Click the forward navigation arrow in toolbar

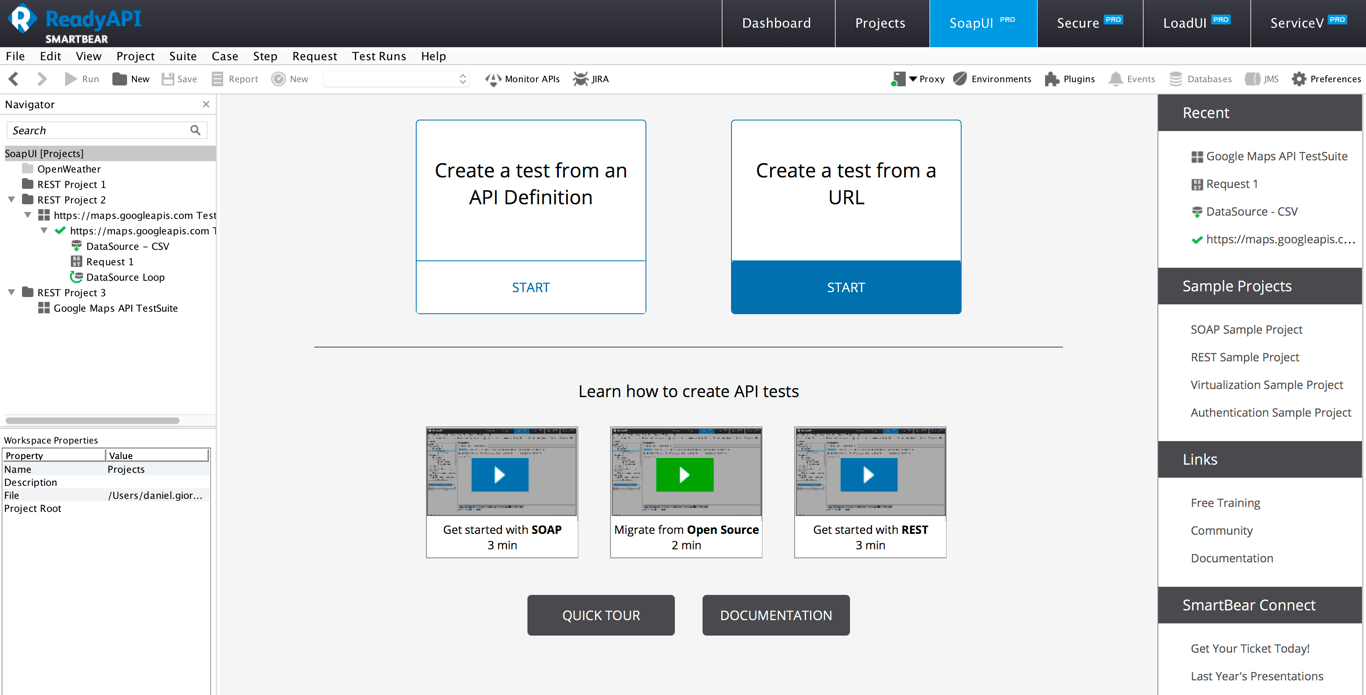pos(42,79)
